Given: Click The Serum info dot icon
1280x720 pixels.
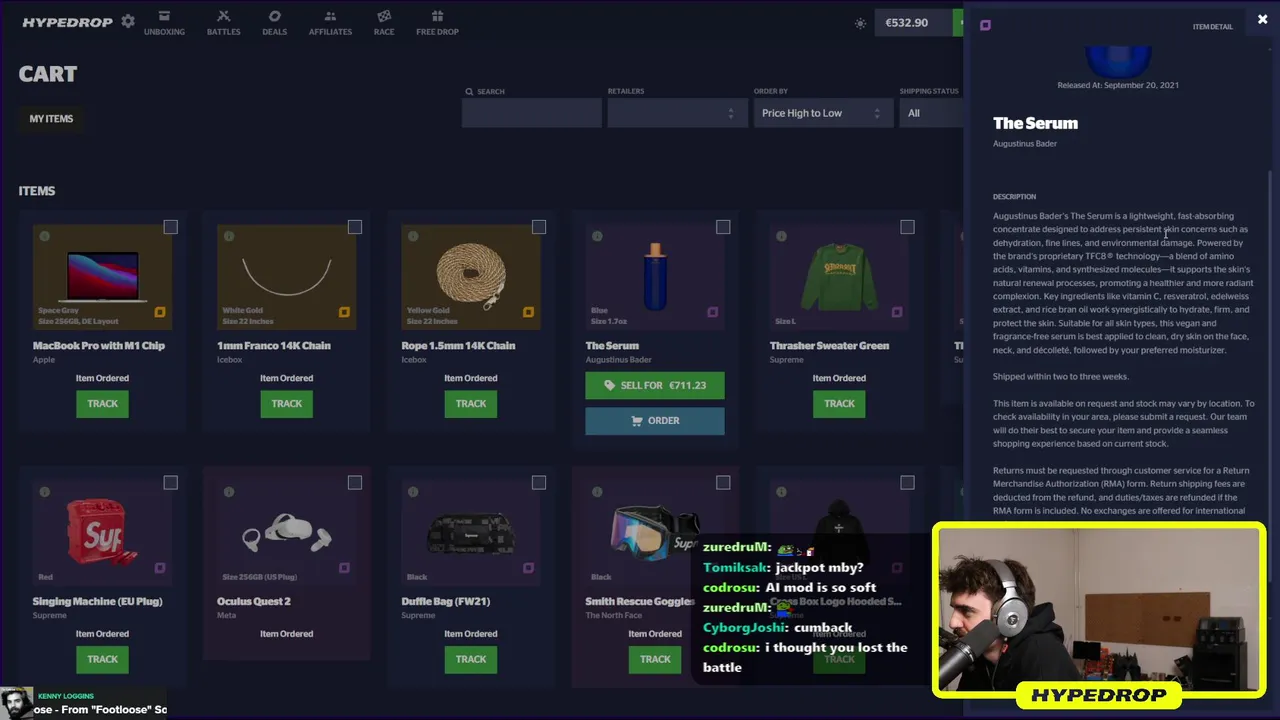Looking at the screenshot, I should tap(597, 236).
